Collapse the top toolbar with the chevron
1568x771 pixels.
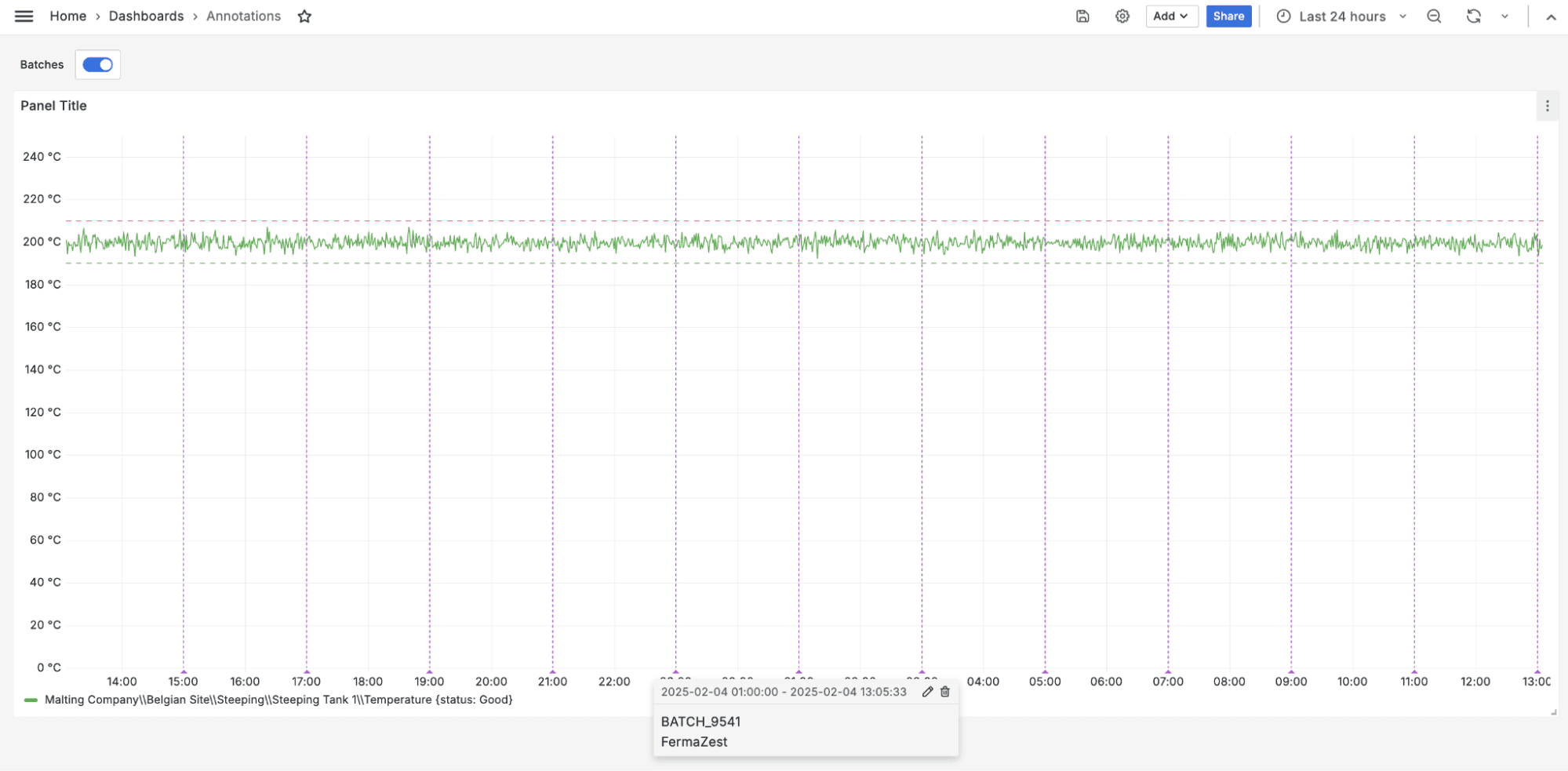(x=1551, y=16)
